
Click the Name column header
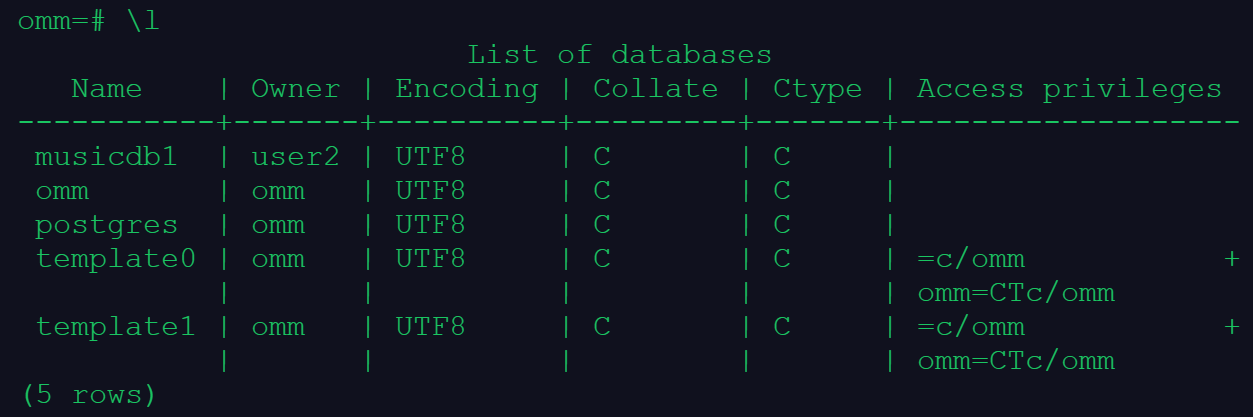[106, 89]
